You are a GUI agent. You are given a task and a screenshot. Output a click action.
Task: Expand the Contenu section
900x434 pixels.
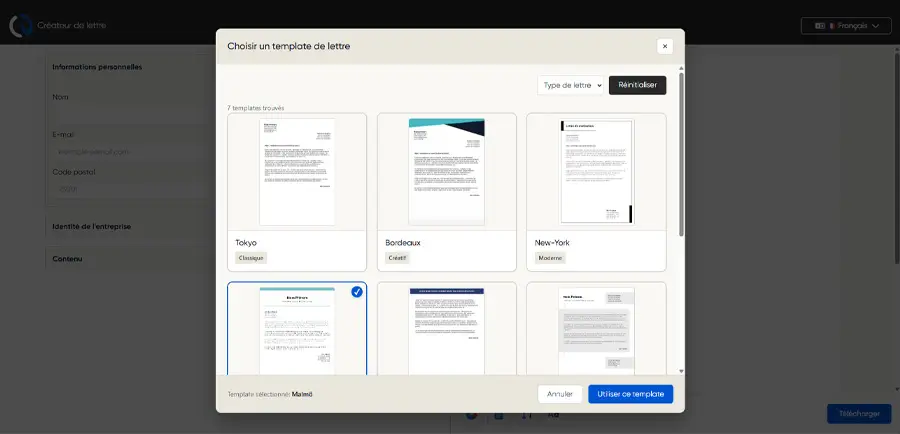click(67, 259)
